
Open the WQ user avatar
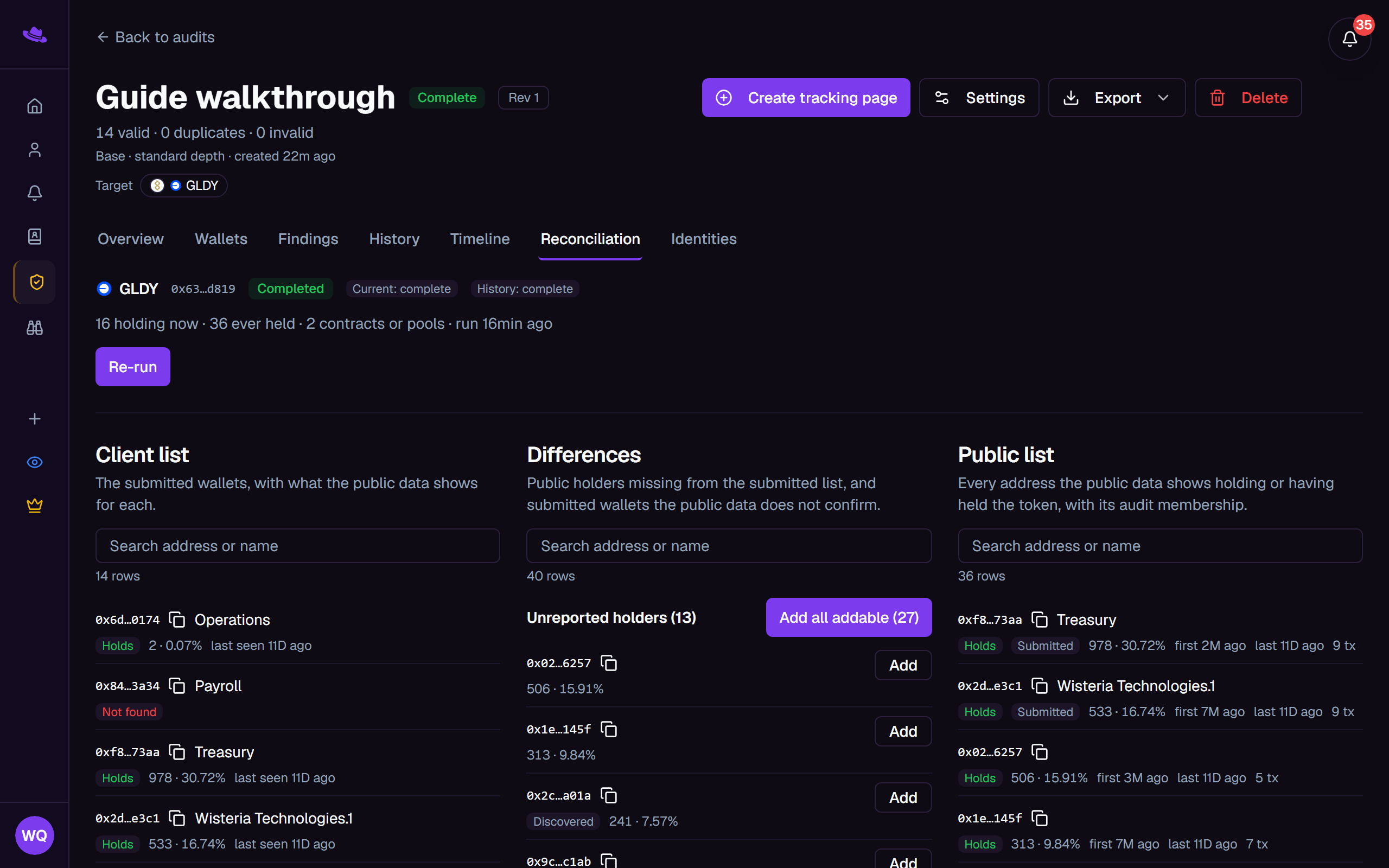[34, 835]
